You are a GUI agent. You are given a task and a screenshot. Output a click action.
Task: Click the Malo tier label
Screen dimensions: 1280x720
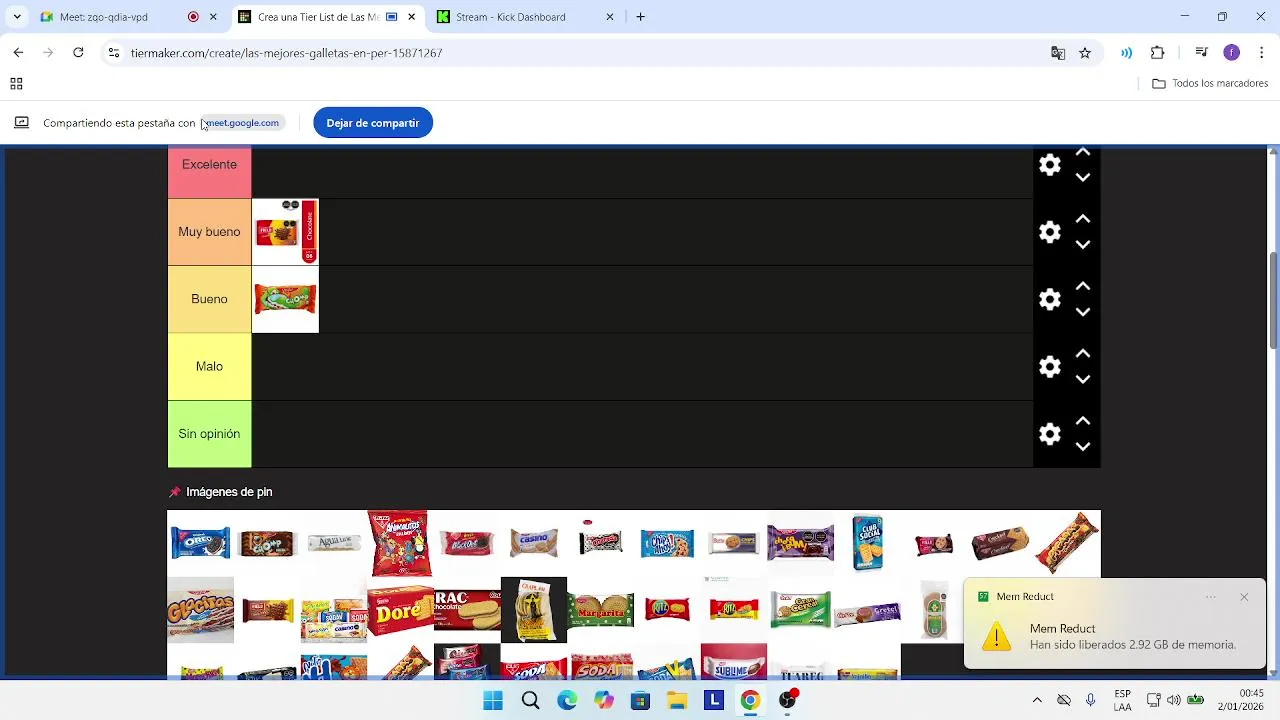click(x=209, y=367)
